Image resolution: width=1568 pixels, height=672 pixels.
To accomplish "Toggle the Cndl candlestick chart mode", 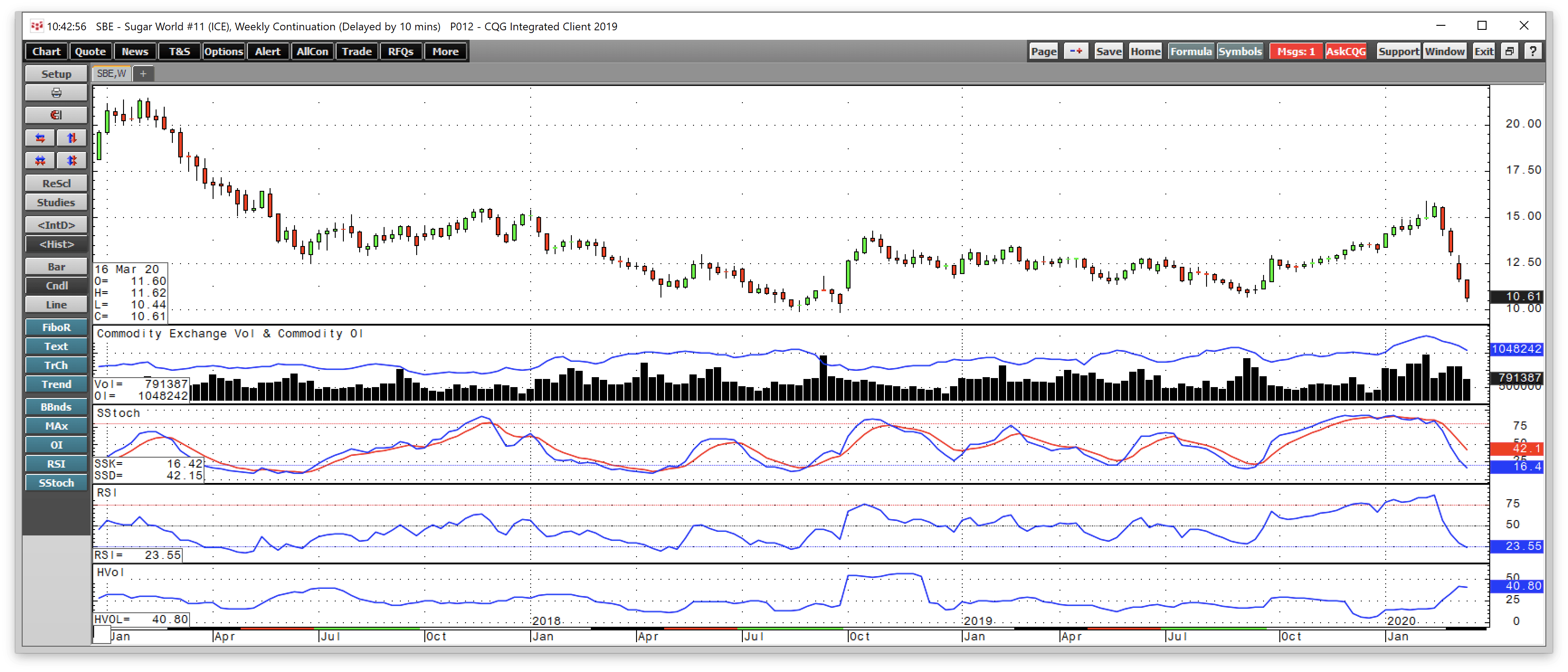I will 56,285.
